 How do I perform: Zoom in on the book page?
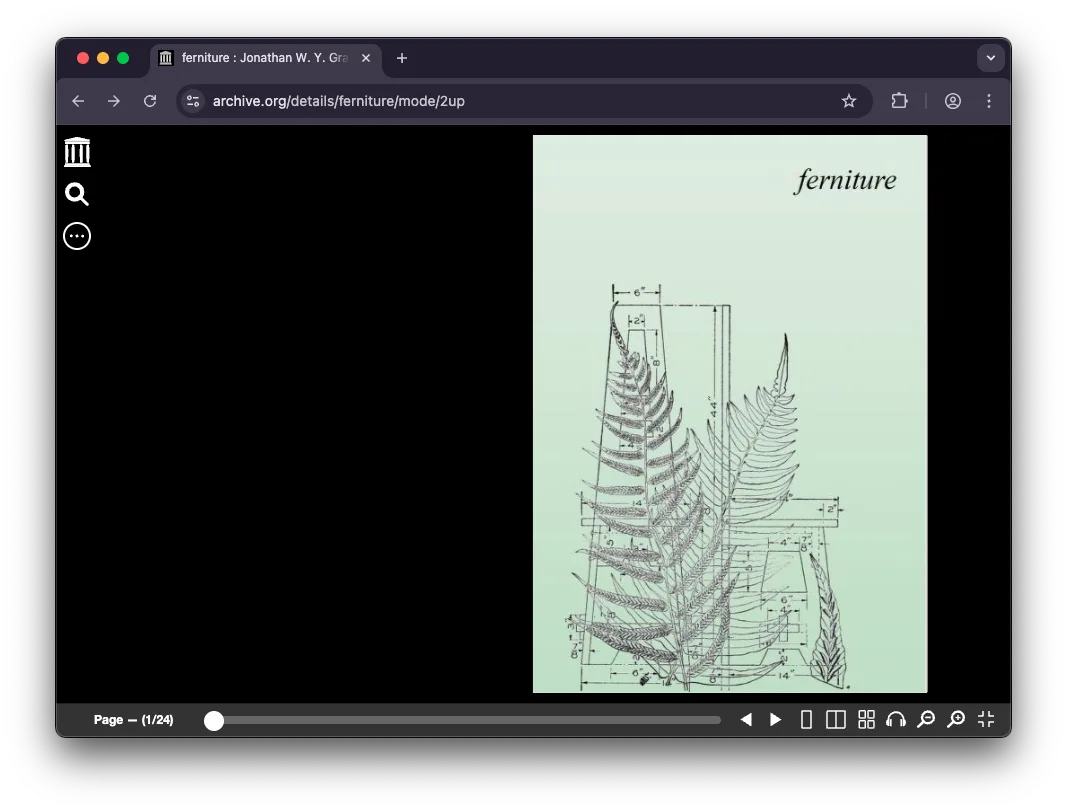click(x=956, y=720)
